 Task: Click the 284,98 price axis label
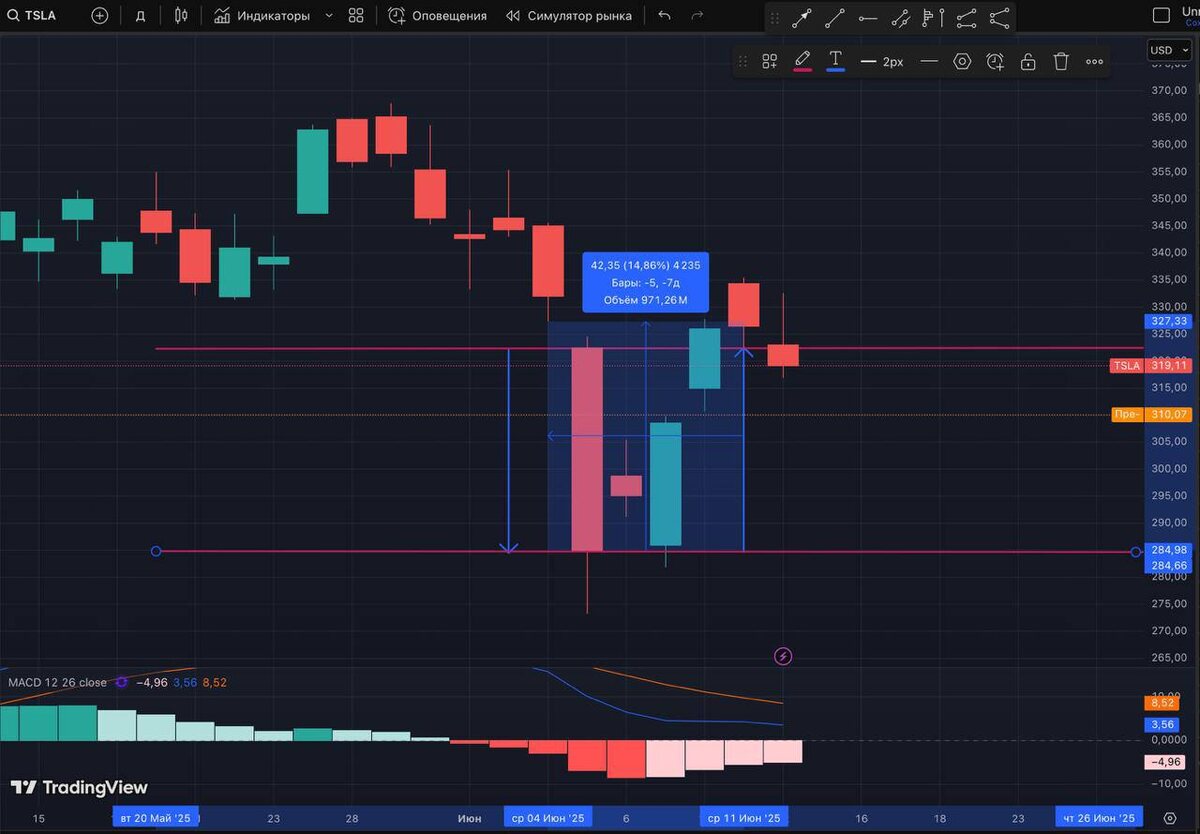click(1168, 550)
